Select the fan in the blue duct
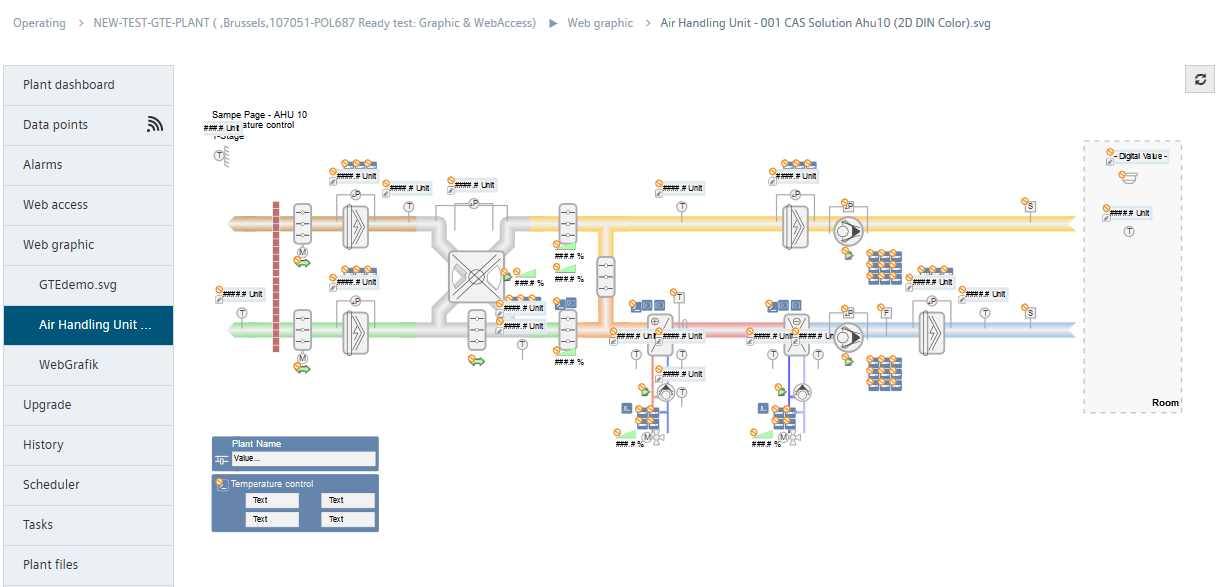This screenshot has width=1217, height=587. 848,337
